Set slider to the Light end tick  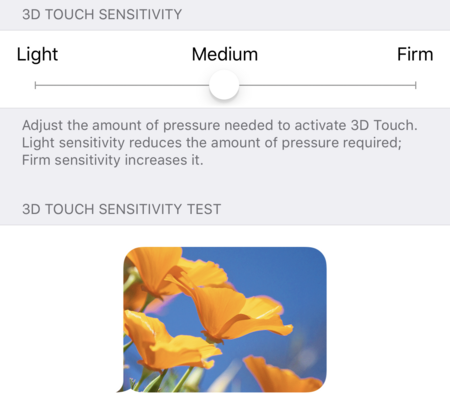click(35, 85)
